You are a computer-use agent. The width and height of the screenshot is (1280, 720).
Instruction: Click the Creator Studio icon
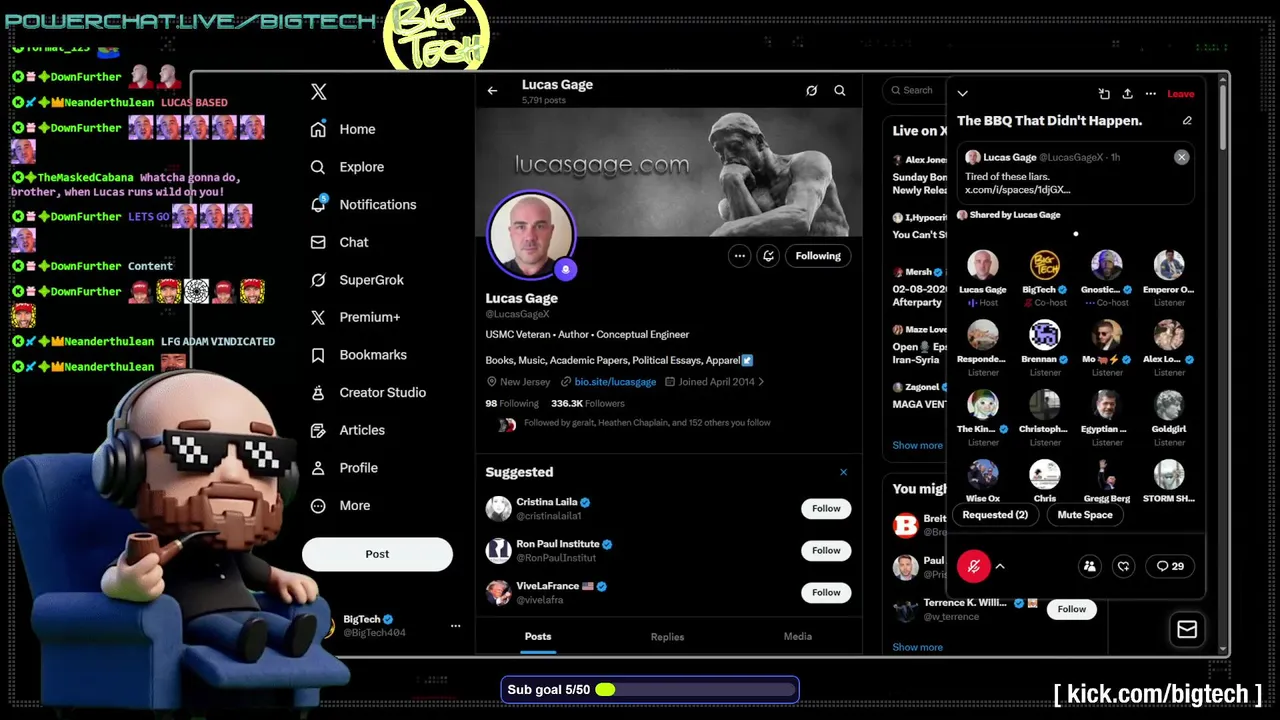pos(318,393)
